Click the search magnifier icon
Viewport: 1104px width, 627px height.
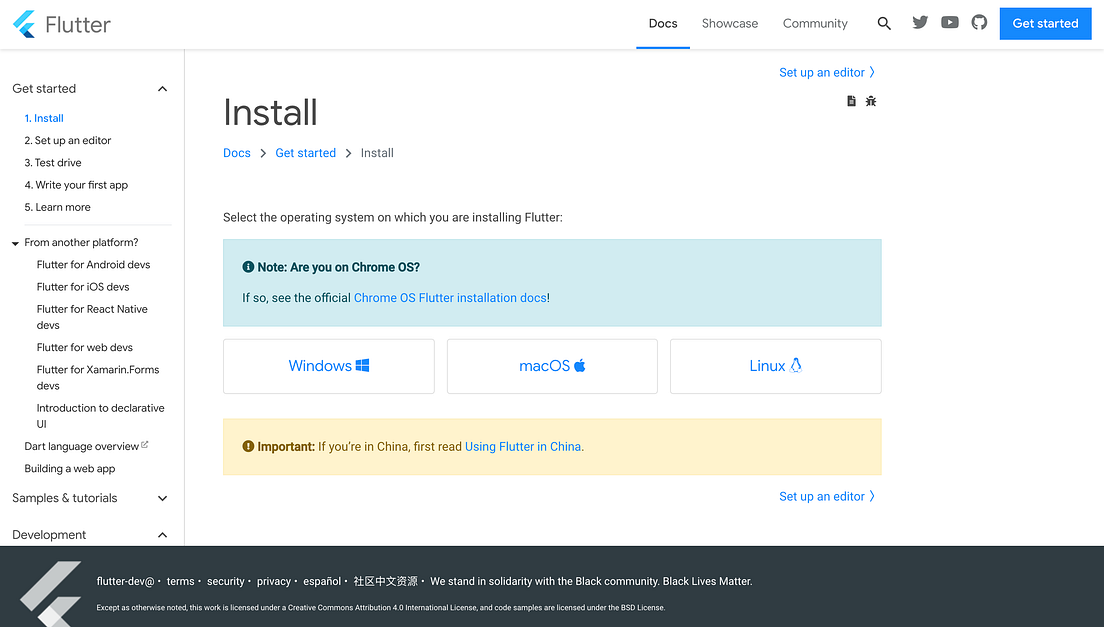884,22
